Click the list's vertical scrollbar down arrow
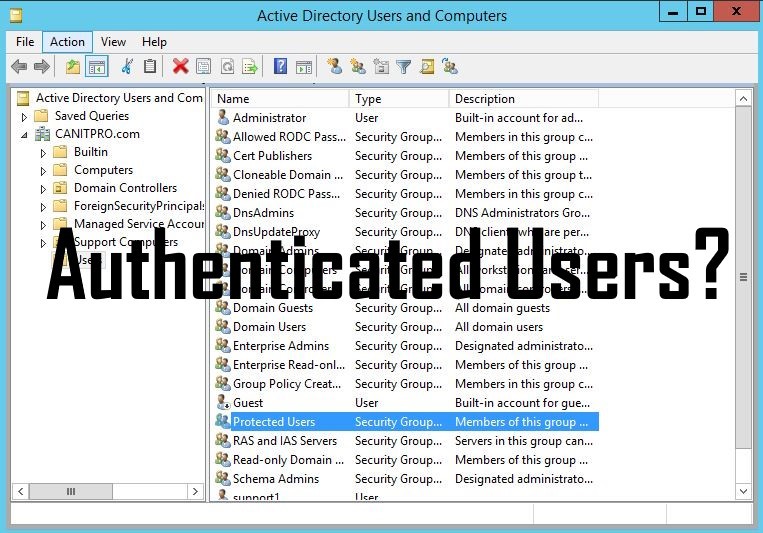763x533 pixels. [743, 491]
